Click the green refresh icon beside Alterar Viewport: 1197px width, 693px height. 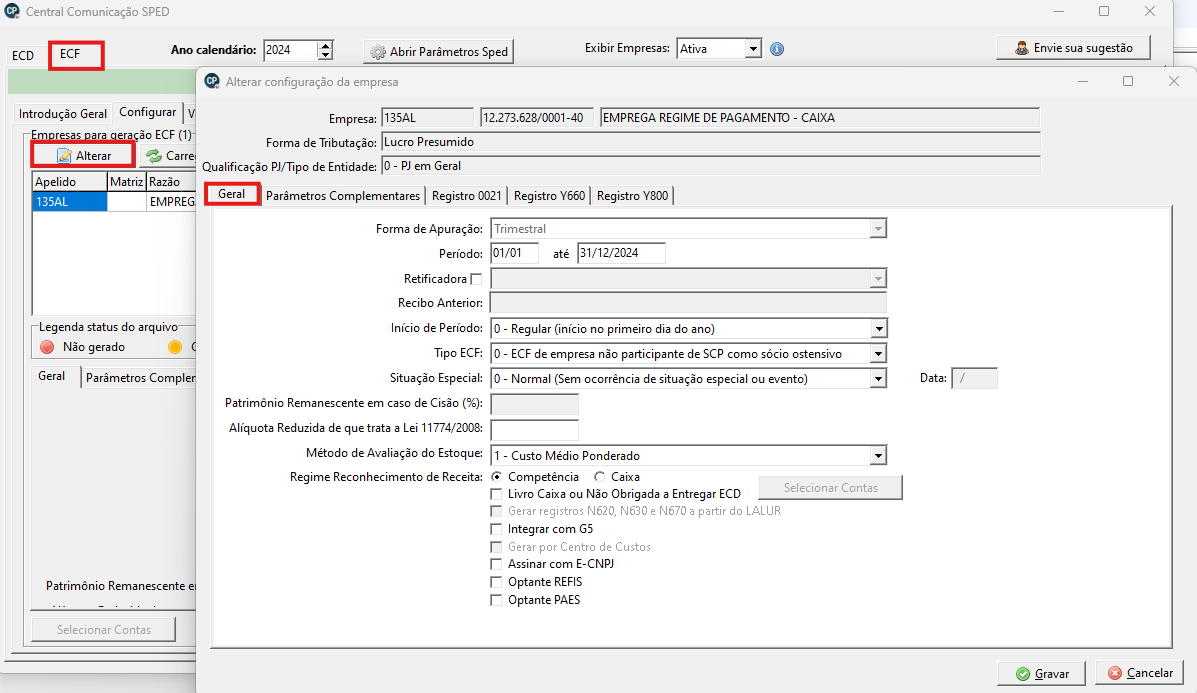[154, 156]
